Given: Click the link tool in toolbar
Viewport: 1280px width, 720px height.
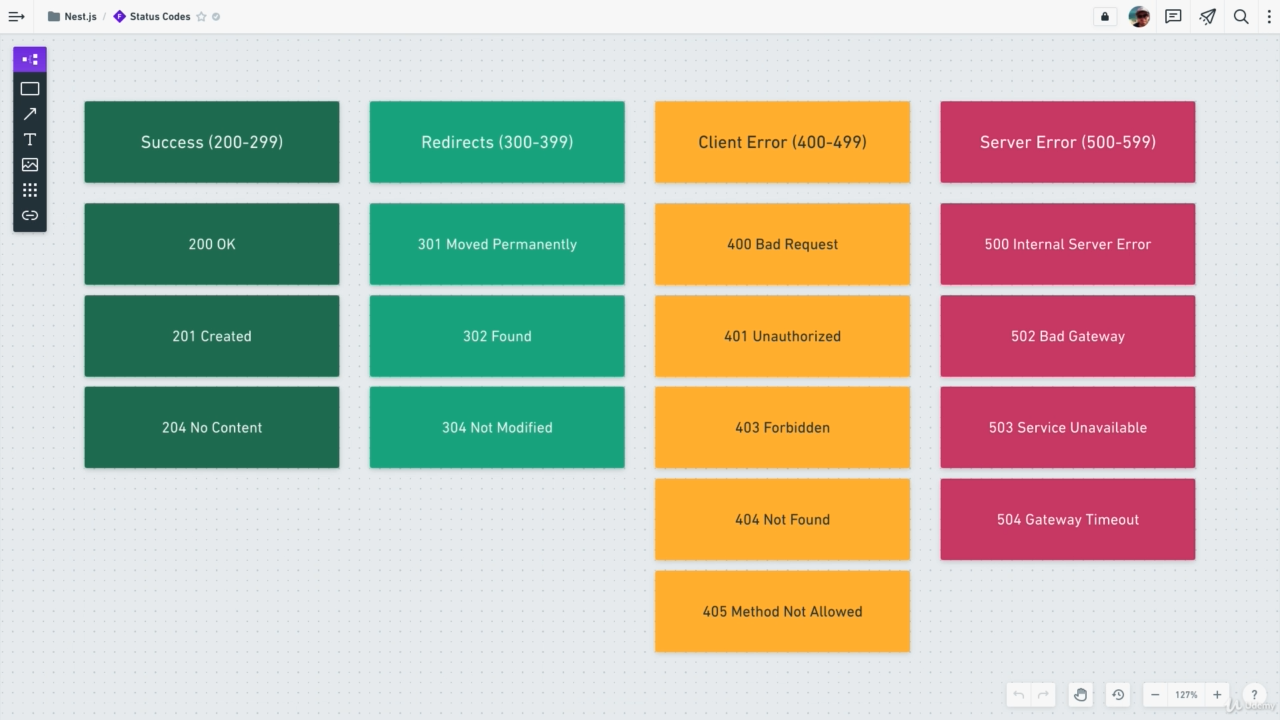Looking at the screenshot, I should (x=30, y=215).
